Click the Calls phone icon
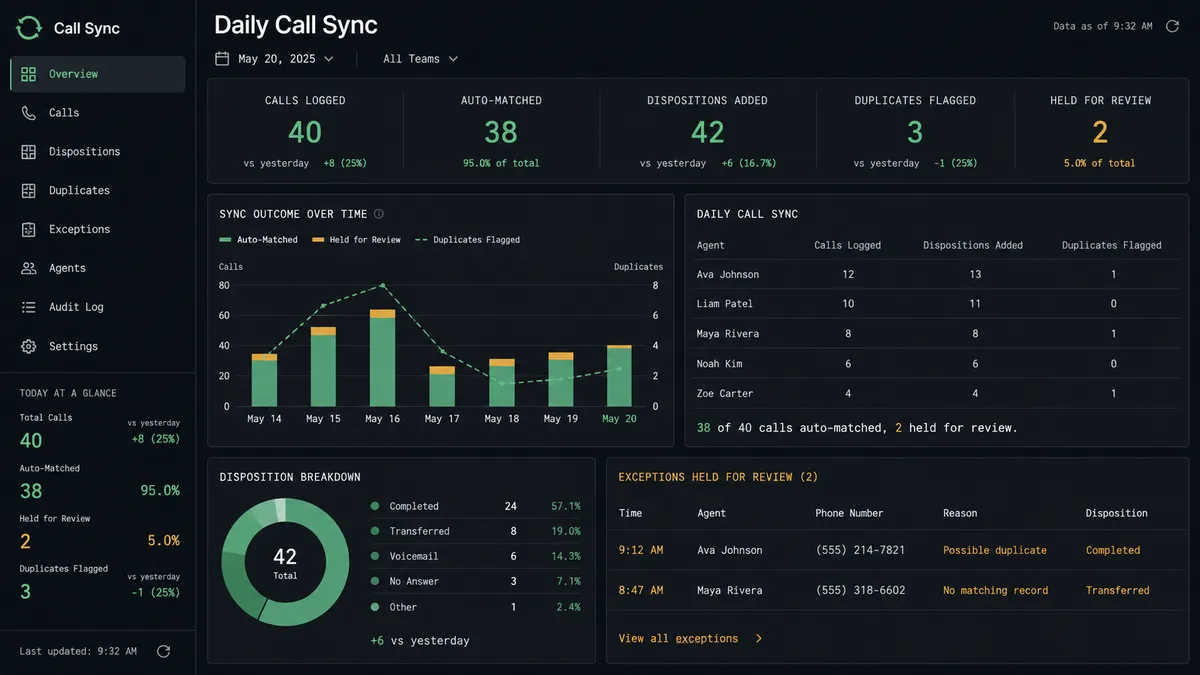Screen dimensions: 1200x675 tap(28, 113)
